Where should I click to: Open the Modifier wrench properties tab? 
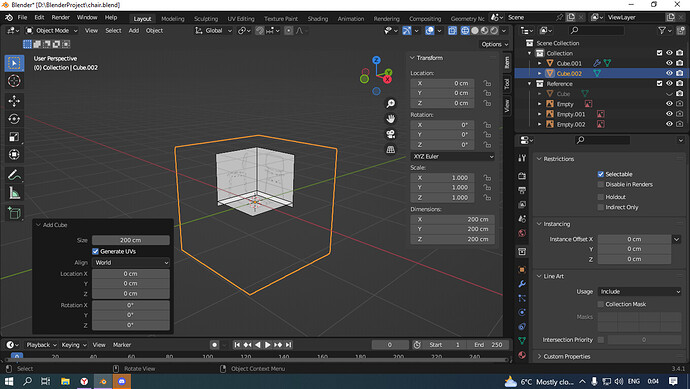(x=522, y=284)
